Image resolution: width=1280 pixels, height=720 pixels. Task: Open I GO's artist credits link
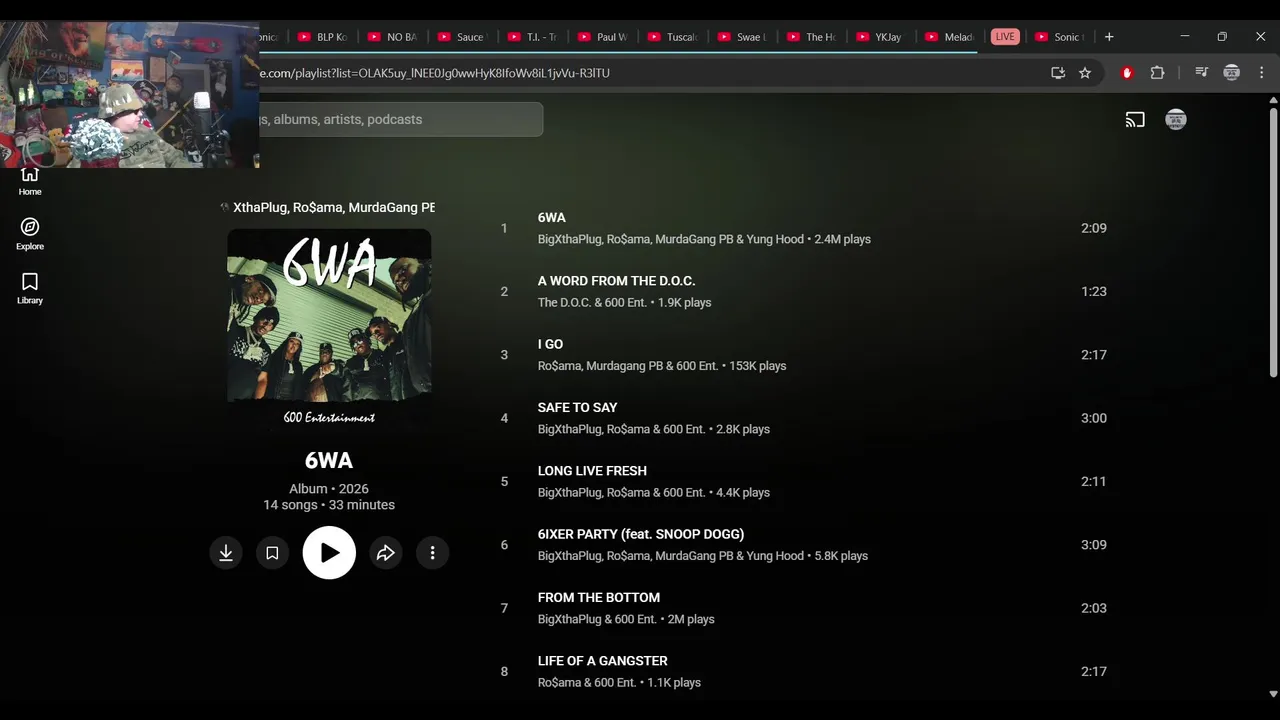click(628, 366)
